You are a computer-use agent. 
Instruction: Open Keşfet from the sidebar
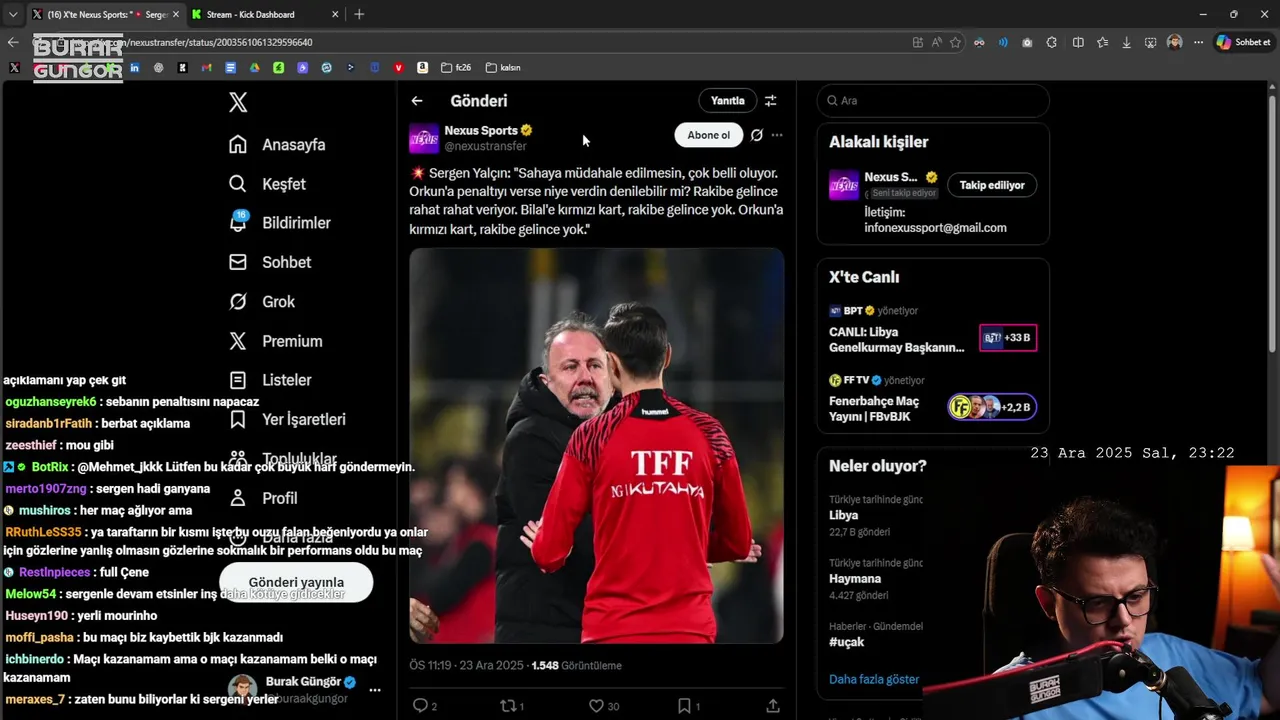(267, 184)
